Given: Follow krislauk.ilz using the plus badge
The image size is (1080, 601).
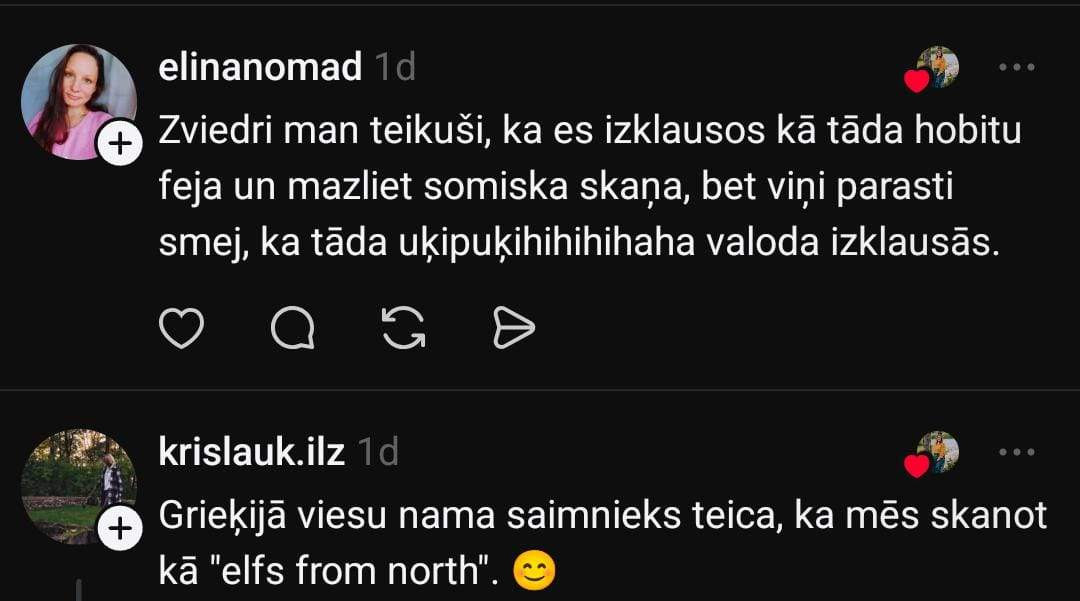Looking at the screenshot, I should 119,530.
